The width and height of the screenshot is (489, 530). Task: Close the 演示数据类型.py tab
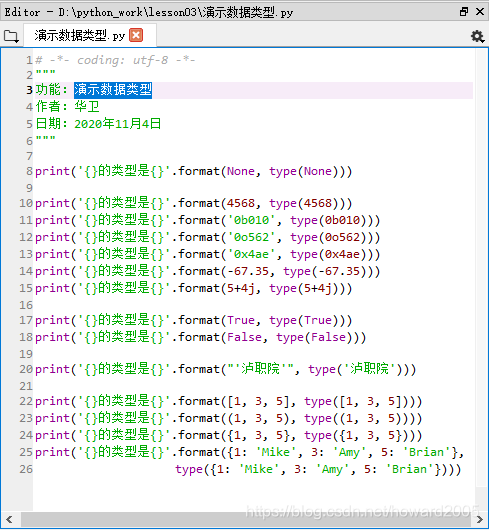(x=136, y=35)
